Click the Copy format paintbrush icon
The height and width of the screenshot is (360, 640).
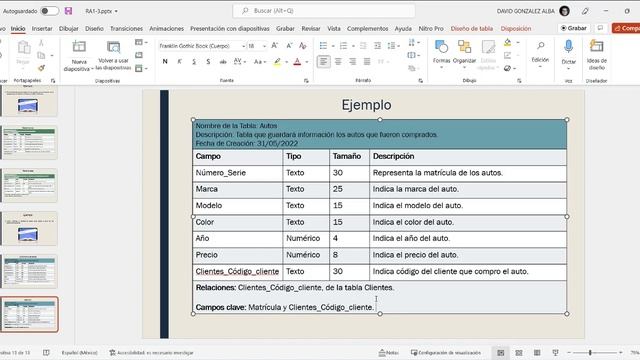click(41, 68)
